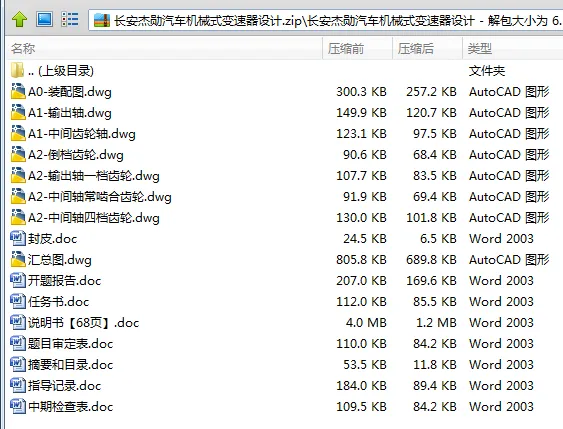Select file A2-输出轴一档齿轮.dwg

click(94, 176)
